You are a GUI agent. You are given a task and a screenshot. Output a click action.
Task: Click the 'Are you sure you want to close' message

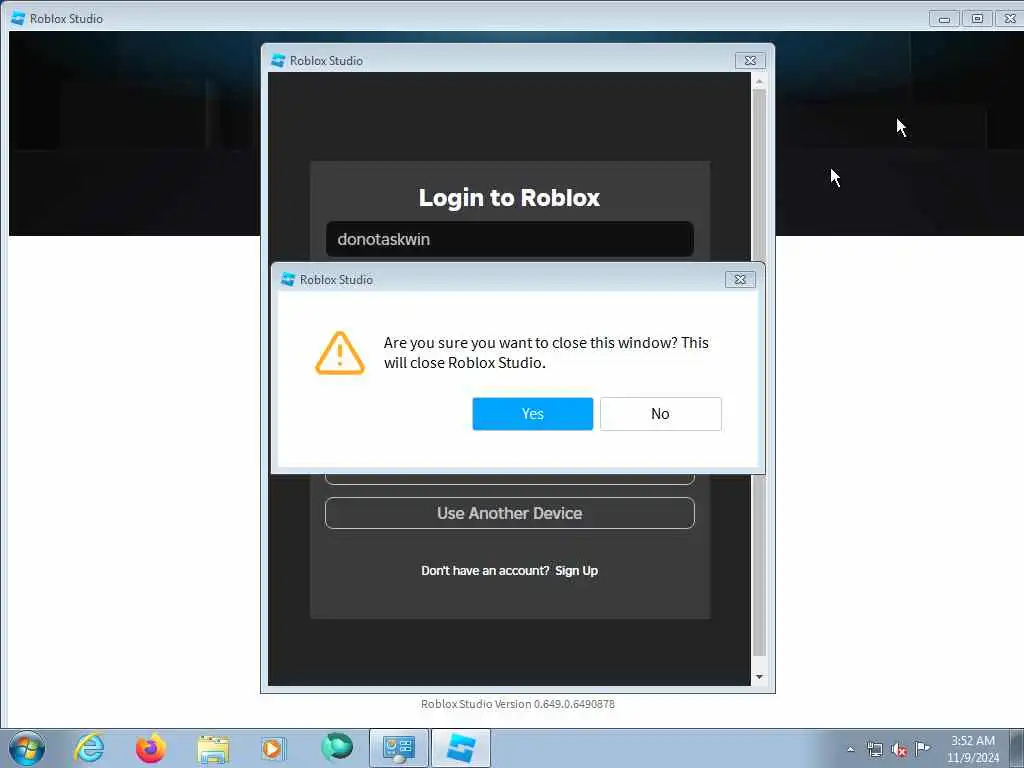pos(546,353)
